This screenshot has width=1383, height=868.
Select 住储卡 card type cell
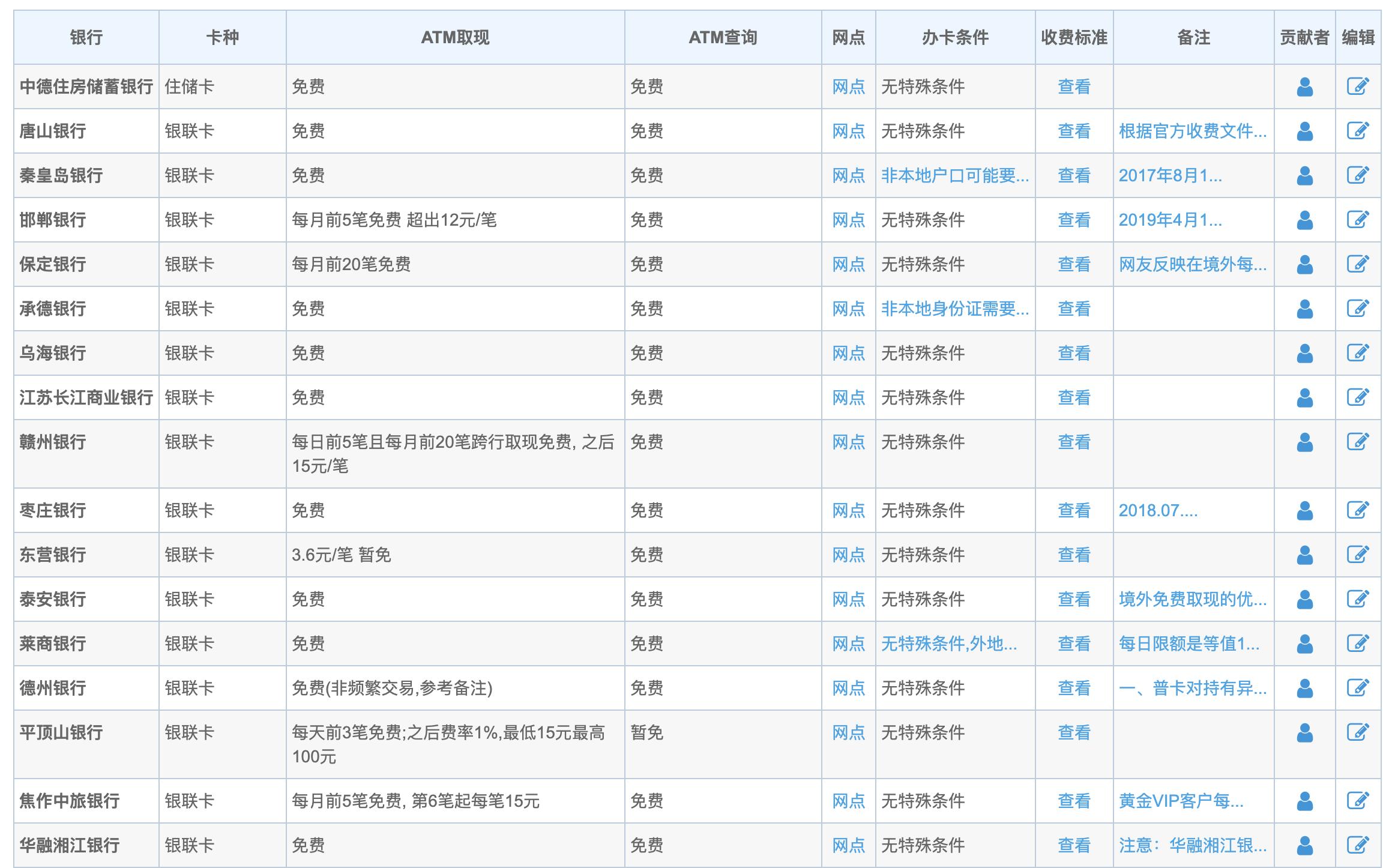click(x=223, y=87)
